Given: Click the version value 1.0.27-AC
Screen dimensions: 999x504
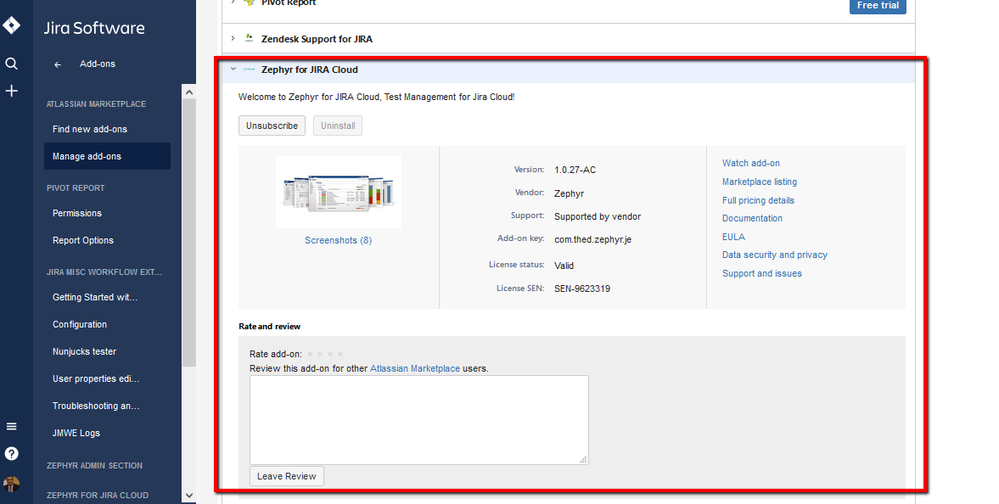Looking at the screenshot, I should [x=575, y=169].
